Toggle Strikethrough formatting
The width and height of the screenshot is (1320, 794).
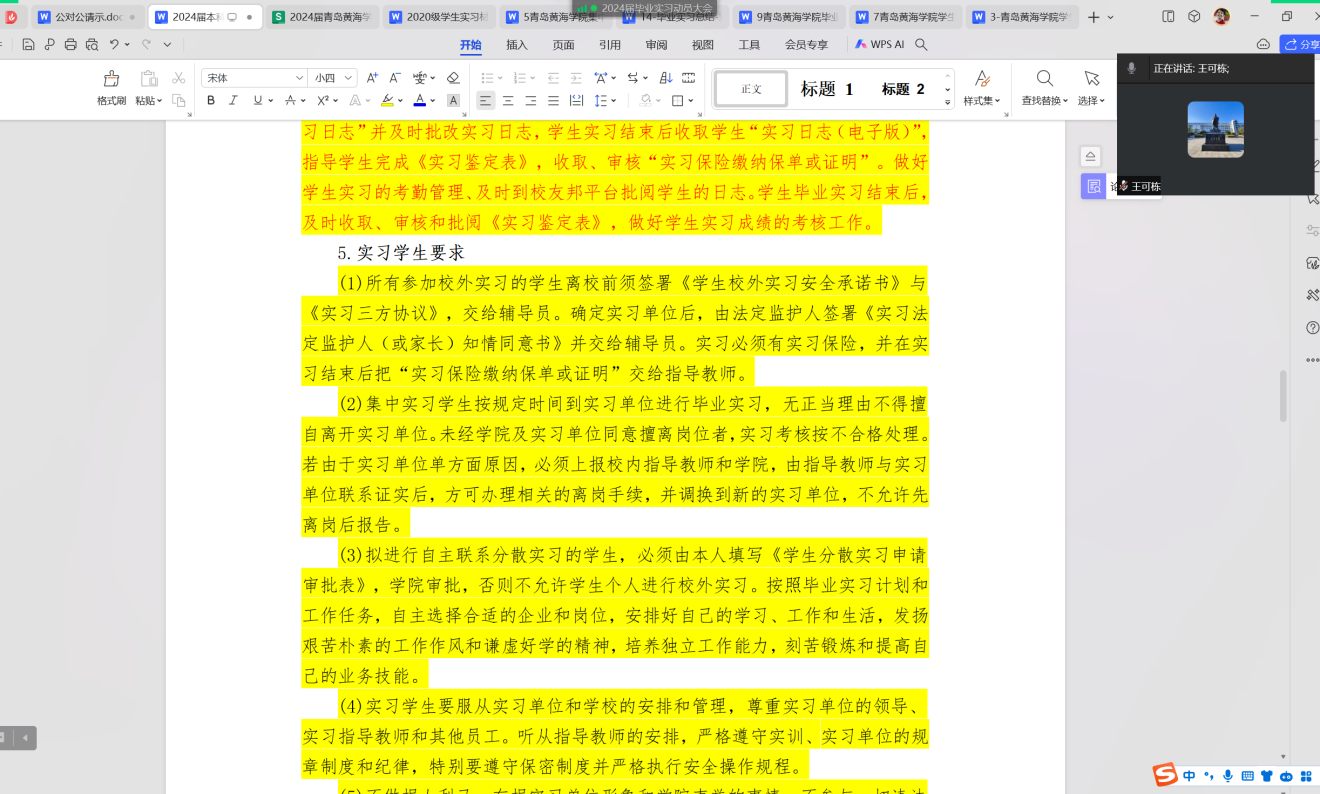(x=290, y=100)
